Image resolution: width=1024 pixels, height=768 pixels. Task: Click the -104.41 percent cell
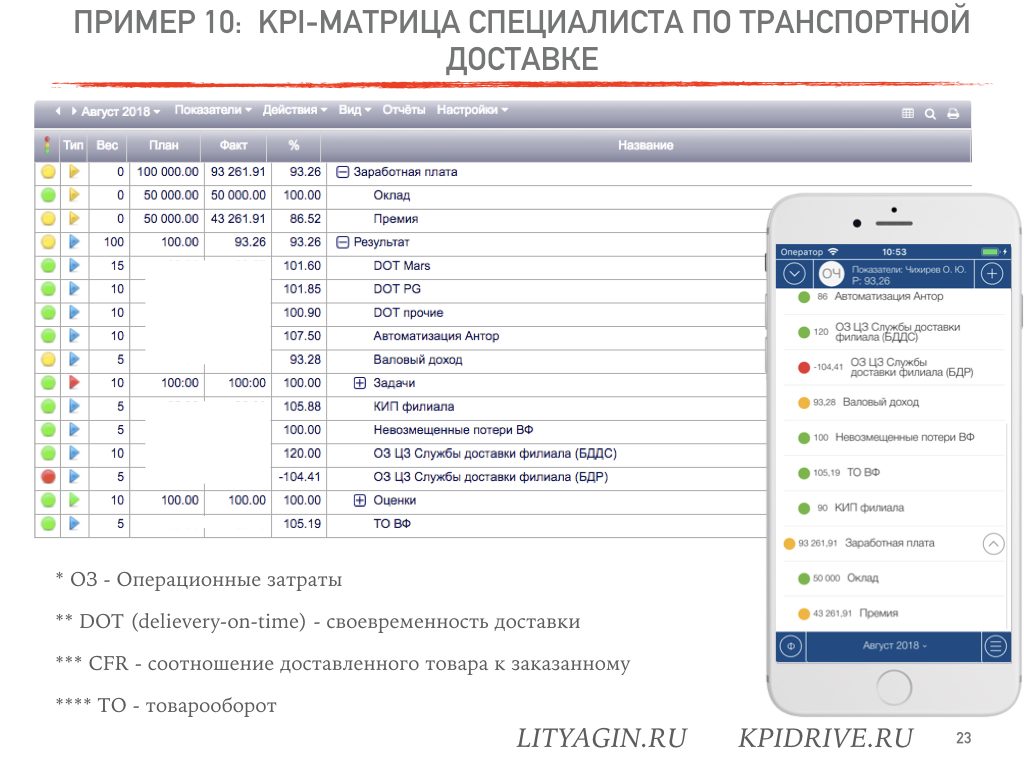300,477
